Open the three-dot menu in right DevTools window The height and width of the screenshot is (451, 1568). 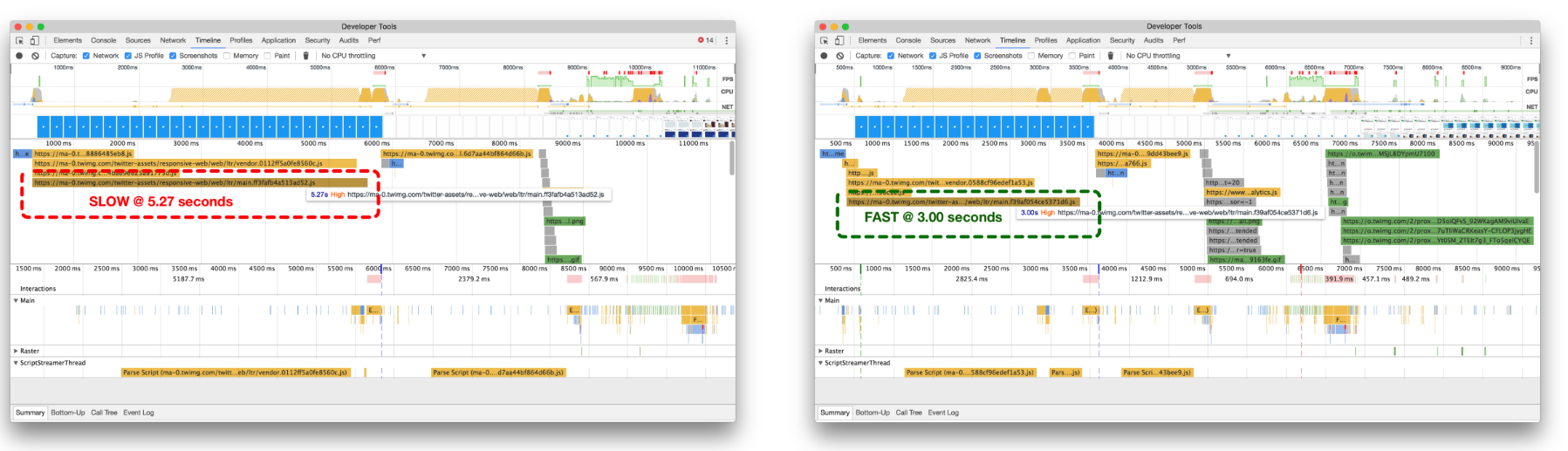1530,40
